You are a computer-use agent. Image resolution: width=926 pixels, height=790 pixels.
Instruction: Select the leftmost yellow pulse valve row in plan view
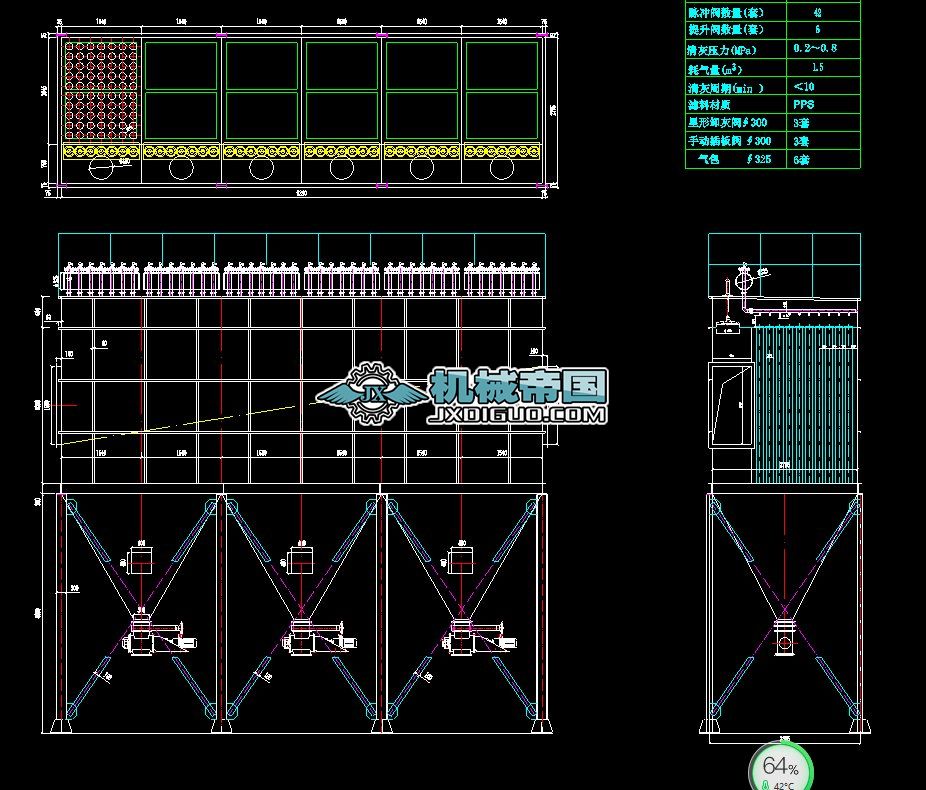[101, 152]
